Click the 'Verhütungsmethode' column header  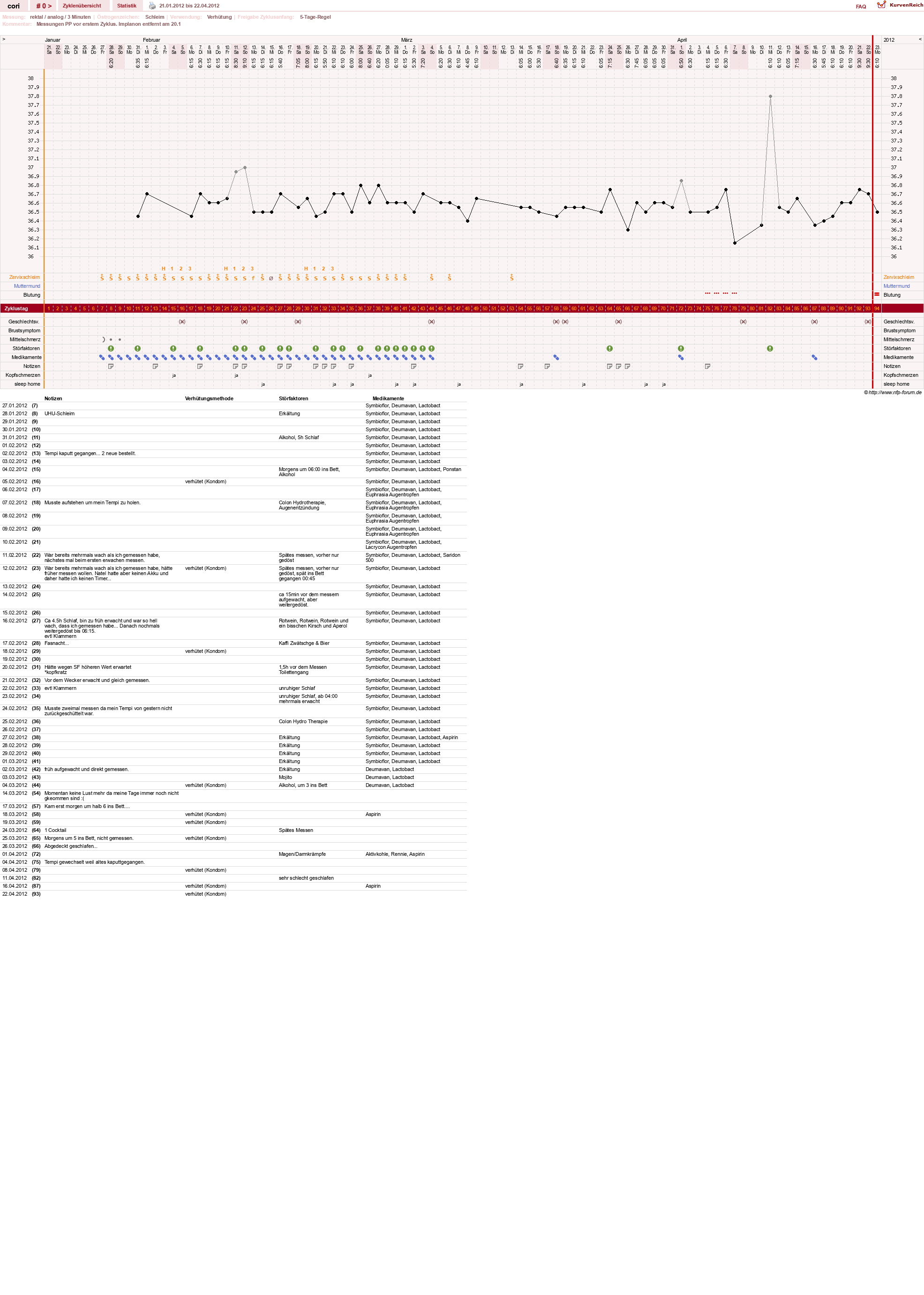point(209,398)
